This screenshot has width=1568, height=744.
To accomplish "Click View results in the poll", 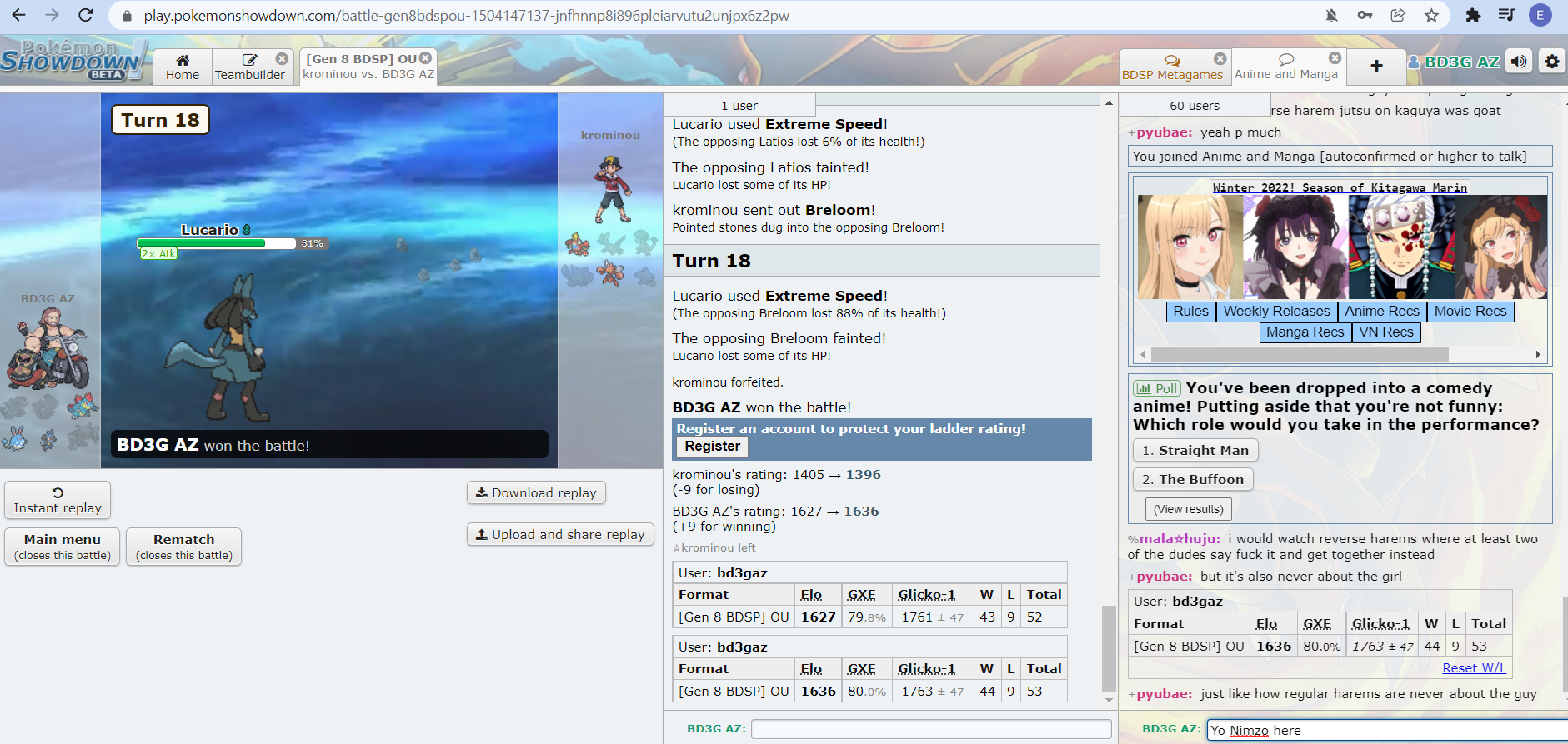I will point(1189,508).
